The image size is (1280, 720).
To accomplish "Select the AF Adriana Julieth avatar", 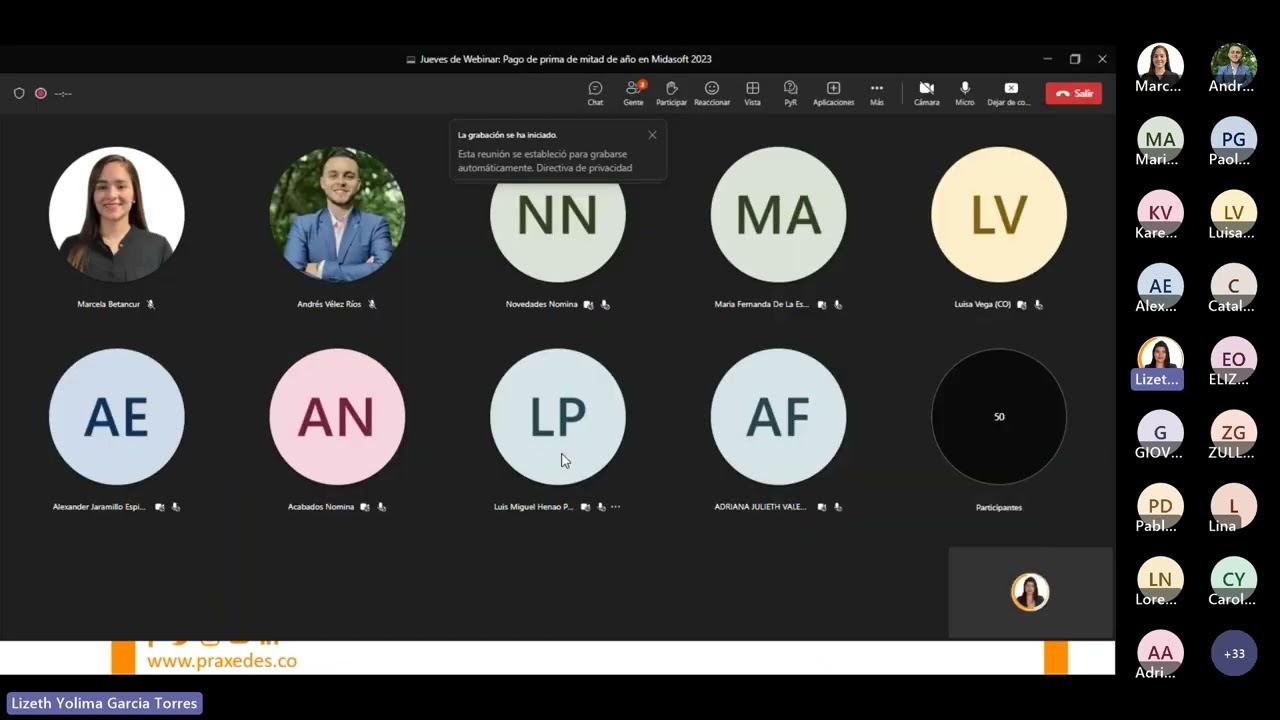I will [x=778, y=417].
